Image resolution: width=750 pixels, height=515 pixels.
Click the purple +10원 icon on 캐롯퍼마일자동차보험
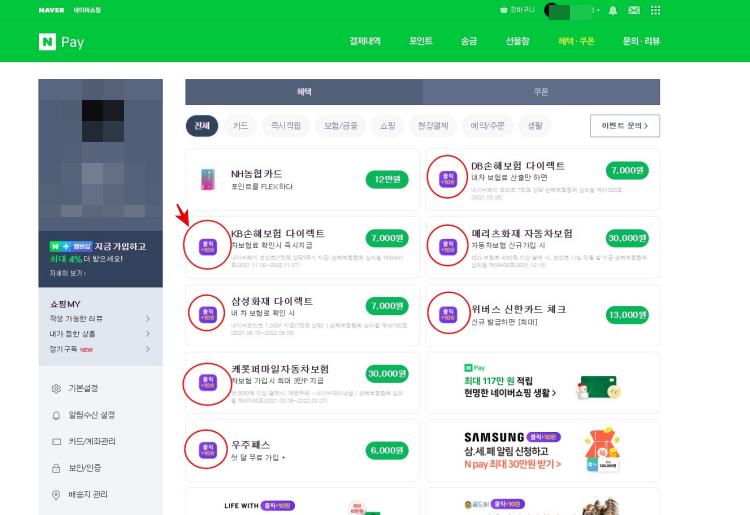coord(208,383)
